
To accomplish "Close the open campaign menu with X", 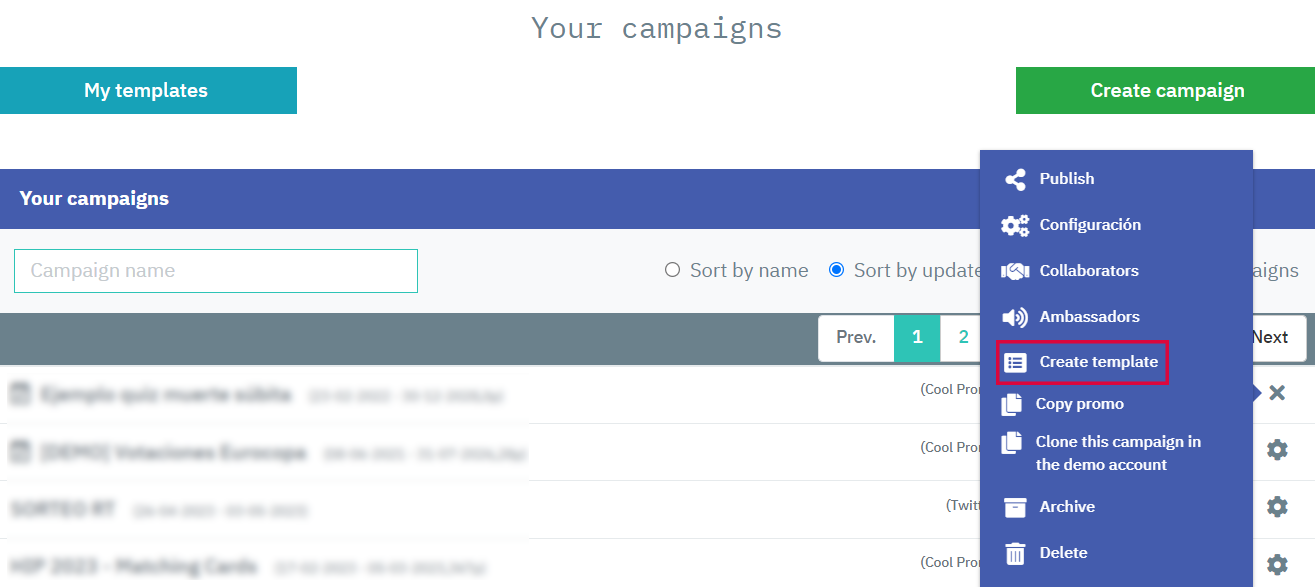I will [x=1277, y=393].
